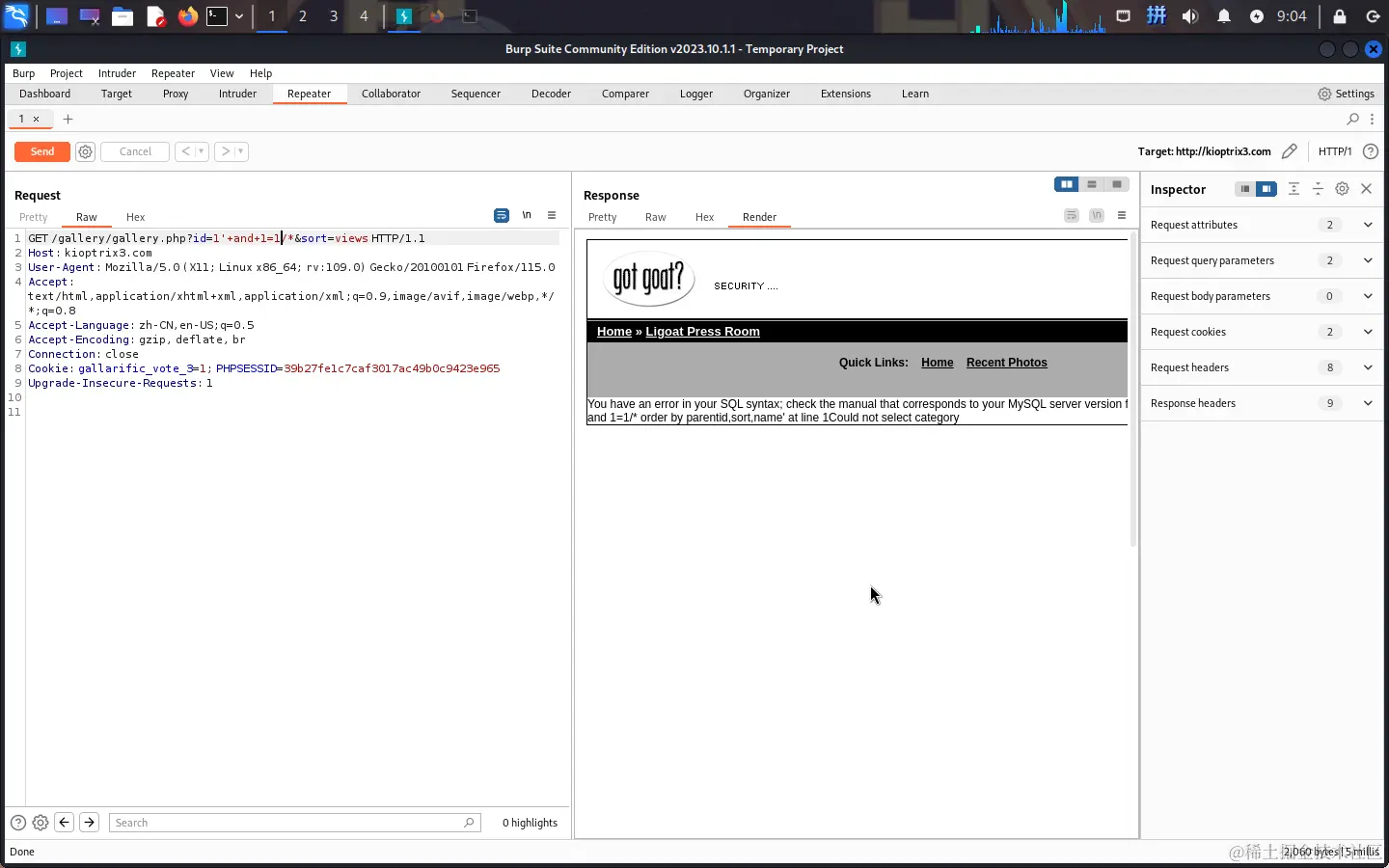Toggle response non-printable characters (\n)
This screenshot has width=1389, height=868.
point(1097,215)
